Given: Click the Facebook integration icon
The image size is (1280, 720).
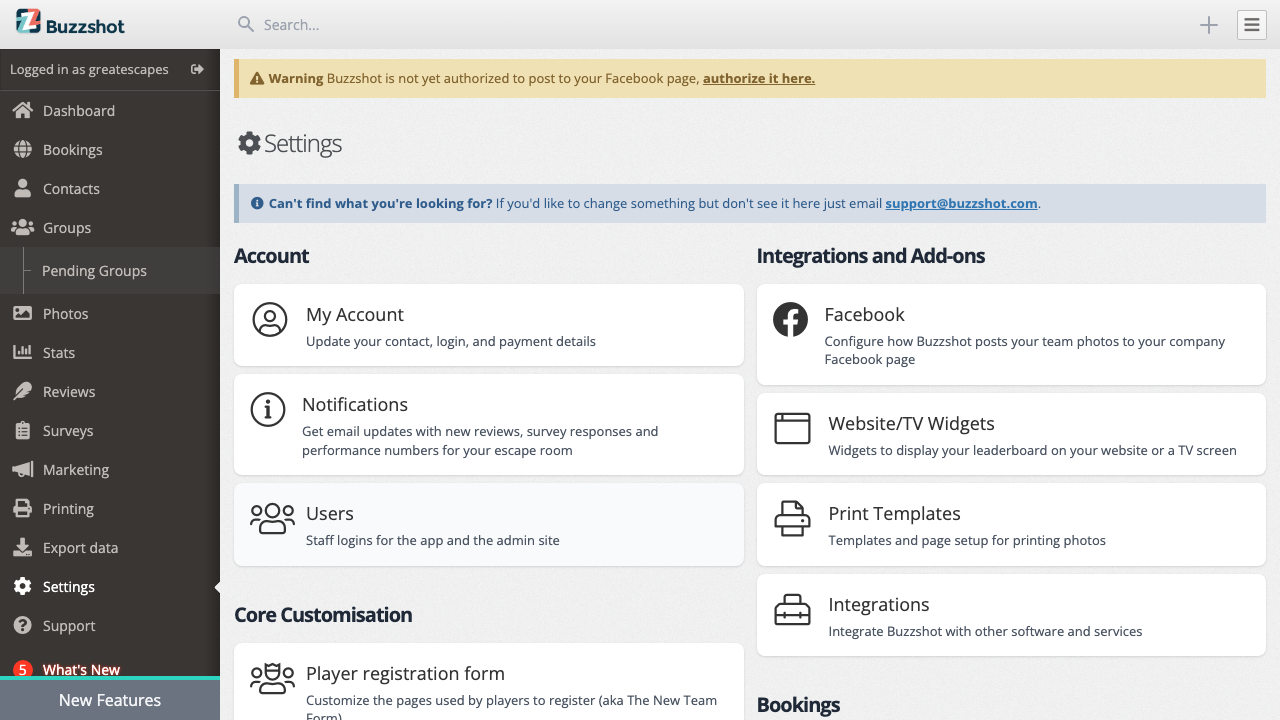Looking at the screenshot, I should pos(790,320).
